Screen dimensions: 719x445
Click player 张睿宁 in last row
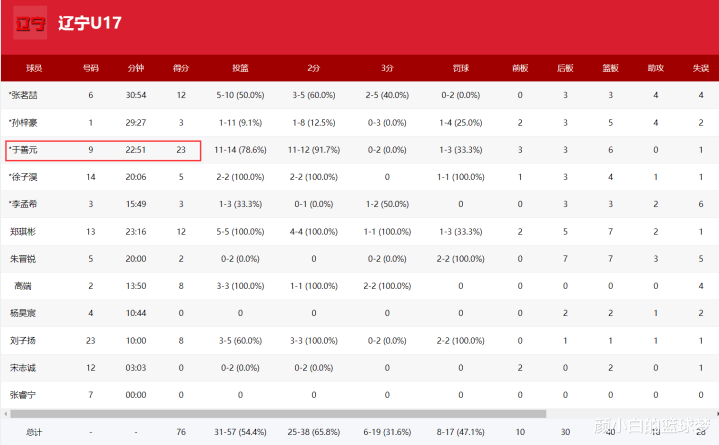coord(23,395)
